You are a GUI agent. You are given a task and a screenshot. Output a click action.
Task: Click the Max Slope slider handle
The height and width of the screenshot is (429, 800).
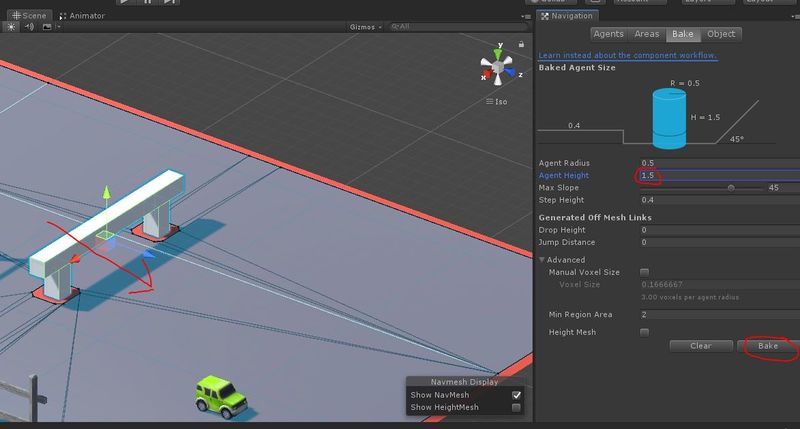tap(731, 188)
